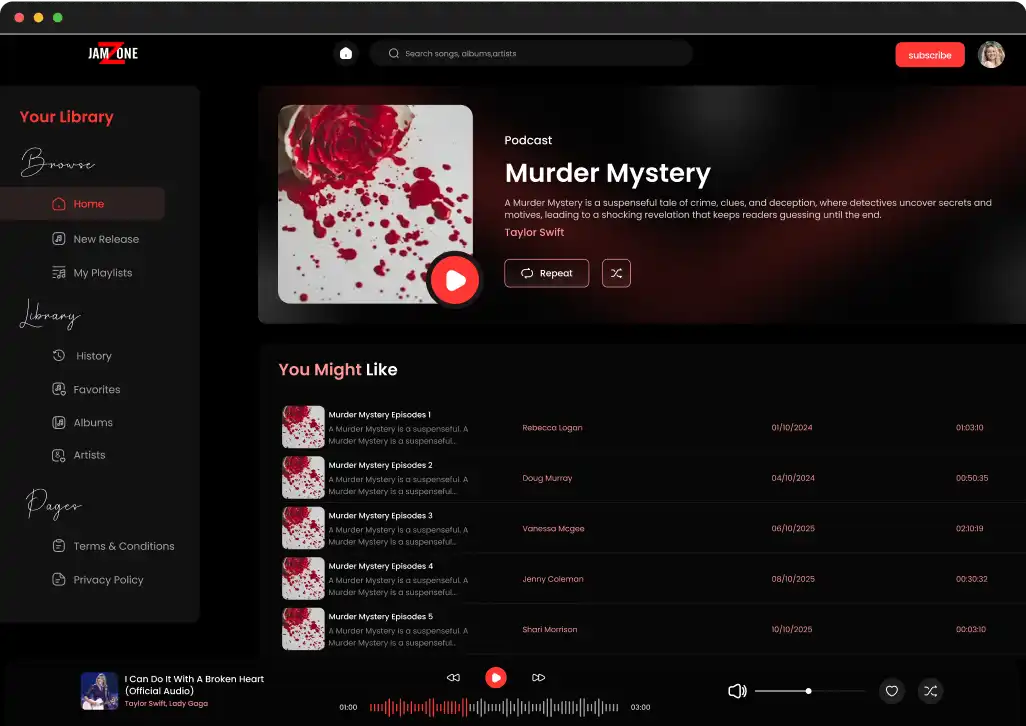Click the duration 02:10:19

click(x=969, y=528)
